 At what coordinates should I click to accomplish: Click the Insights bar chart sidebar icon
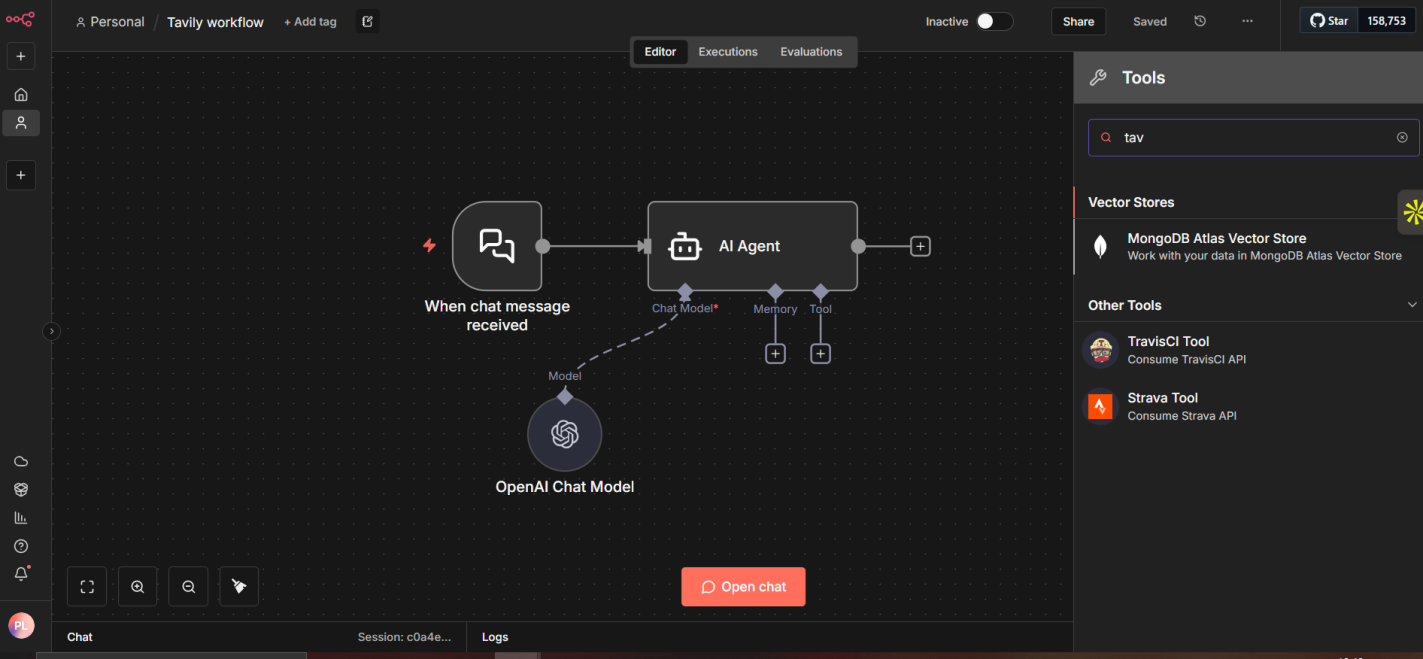pyautogui.click(x=21, y=517)
